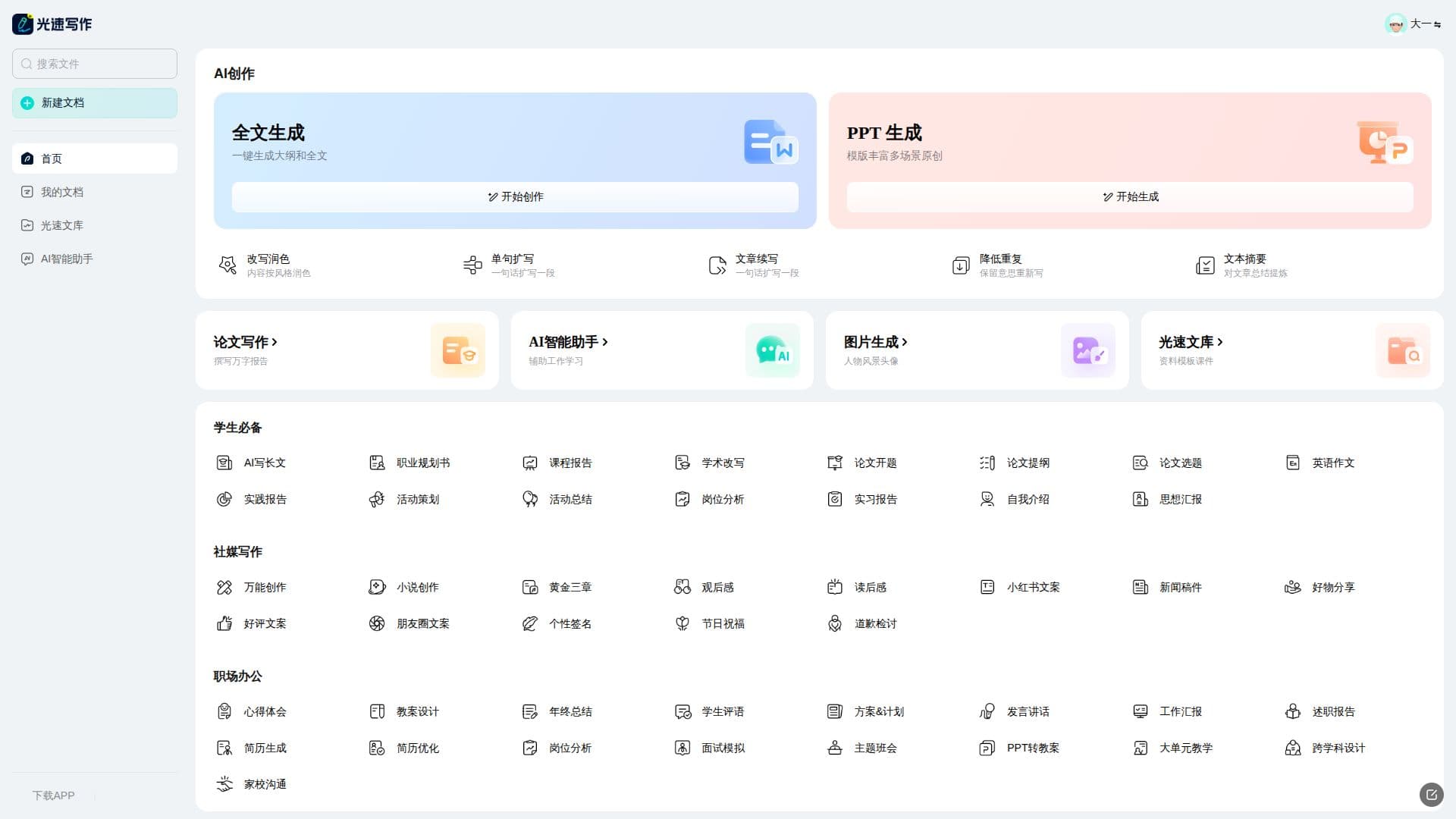Viewport: 1456px width, 819px height.
Task: Click the 文本摘要 summary icon
Action: coord(1205,265)
